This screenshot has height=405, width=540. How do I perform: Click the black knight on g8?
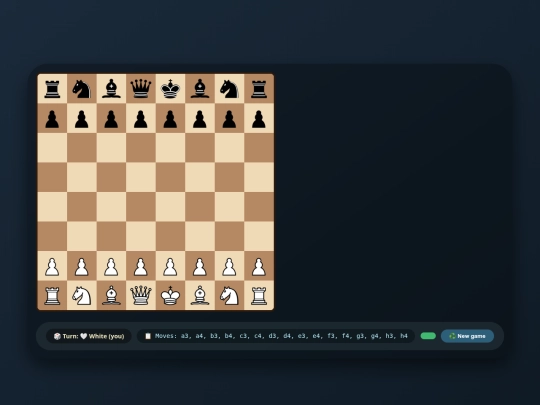coord(229,89)
